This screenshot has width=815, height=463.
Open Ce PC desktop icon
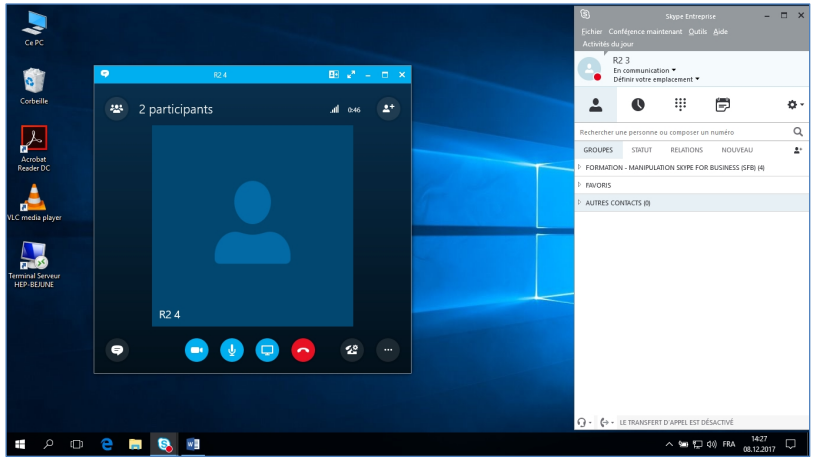tap(34, 28)
